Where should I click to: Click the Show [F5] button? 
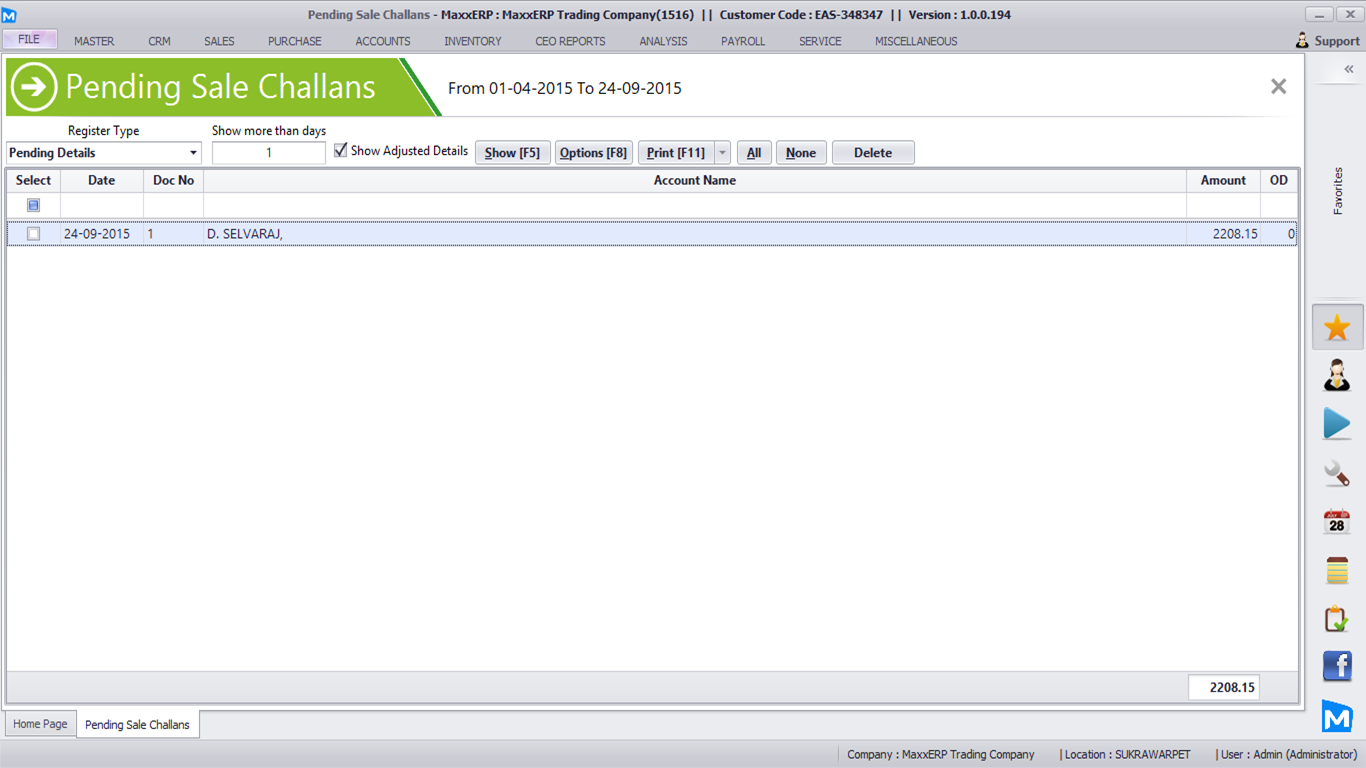point(512,153)
